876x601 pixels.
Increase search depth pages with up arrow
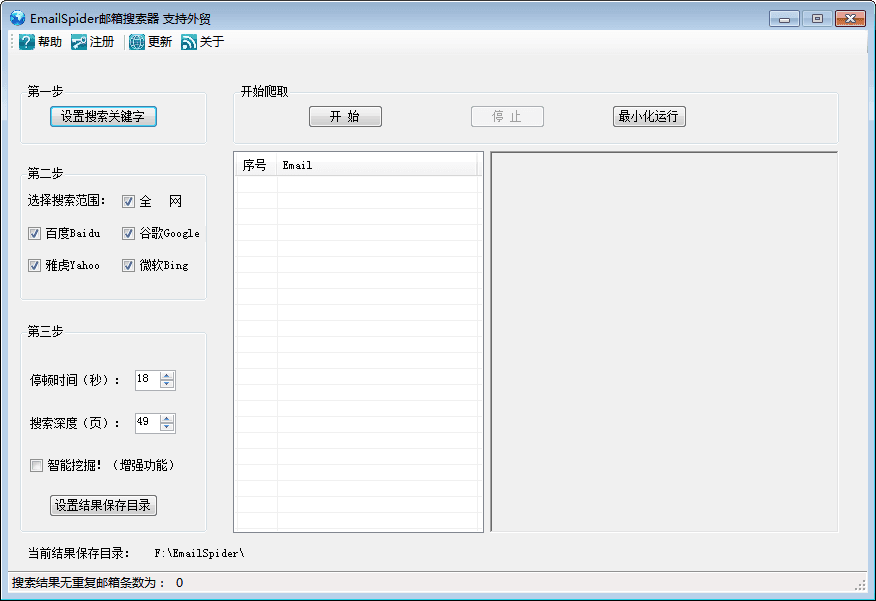167,418
